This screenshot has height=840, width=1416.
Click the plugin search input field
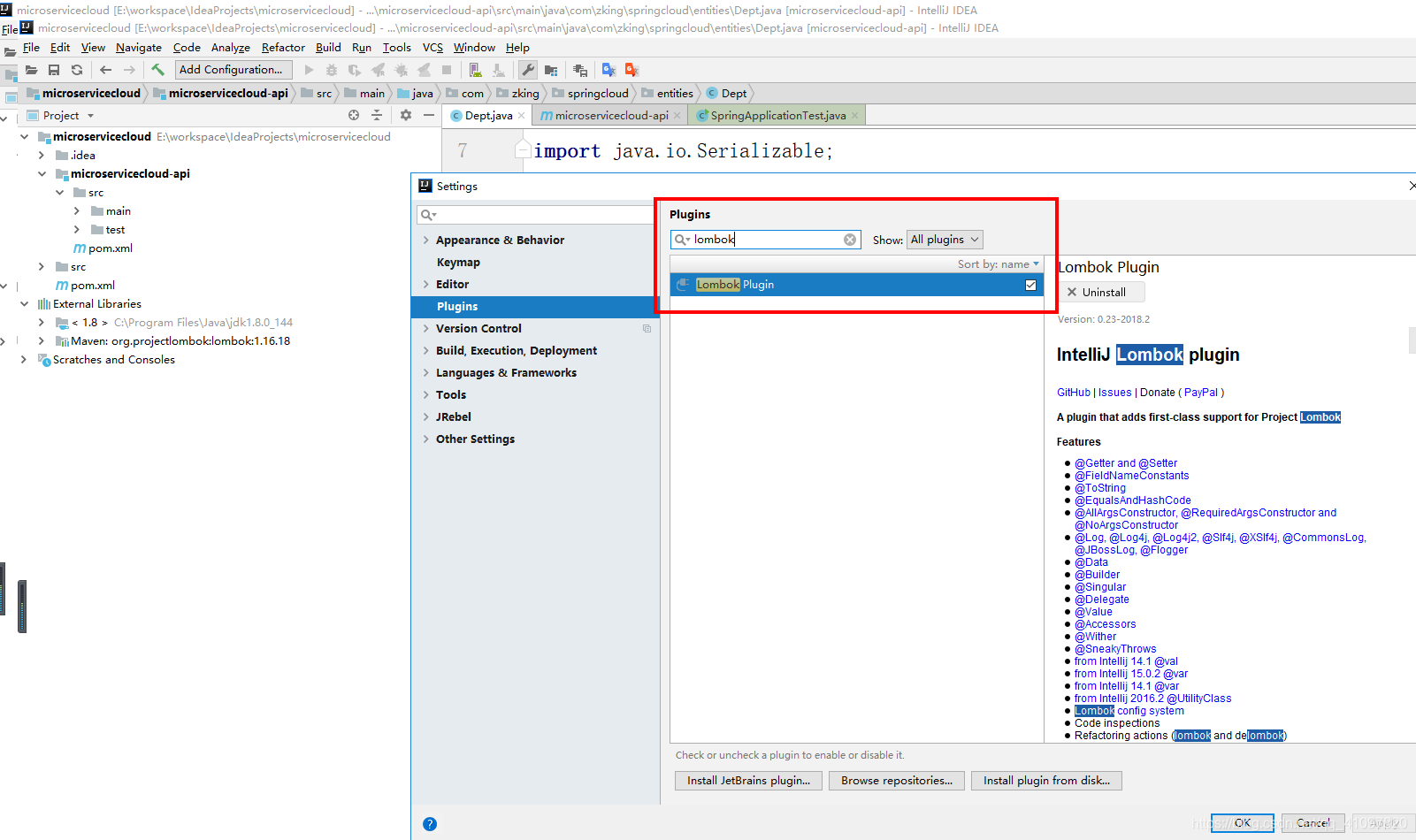pos(766,240)
